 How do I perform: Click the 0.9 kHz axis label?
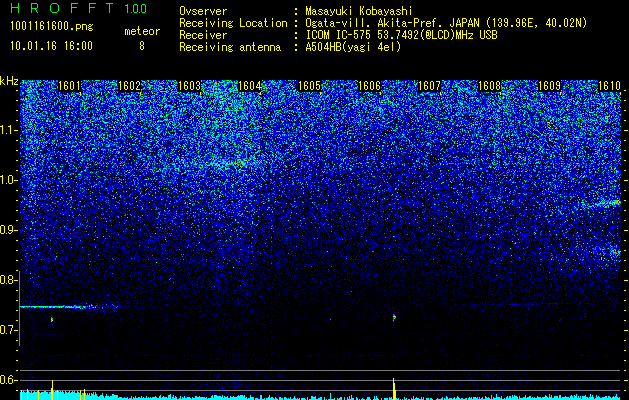click(x=9, y=230)
